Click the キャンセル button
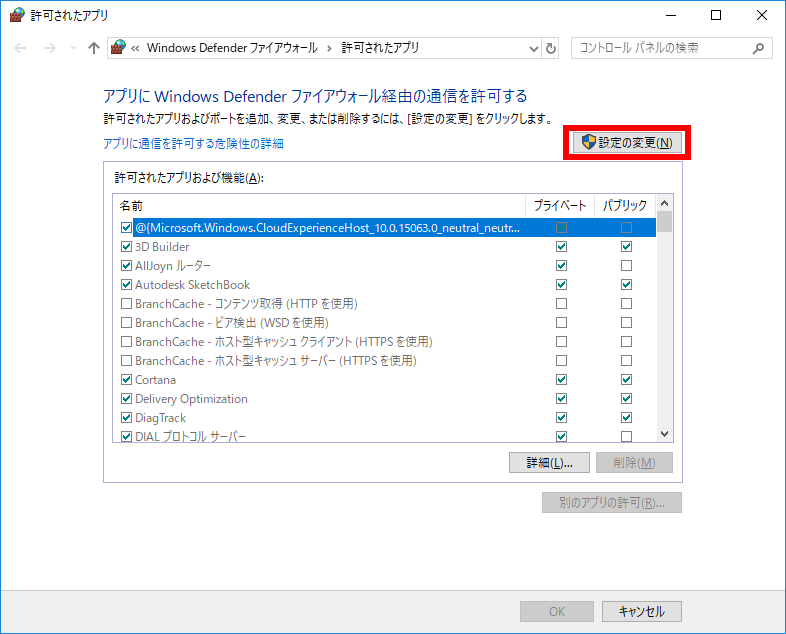This screenshot has width=786, height=634. (x=642, y=611)
